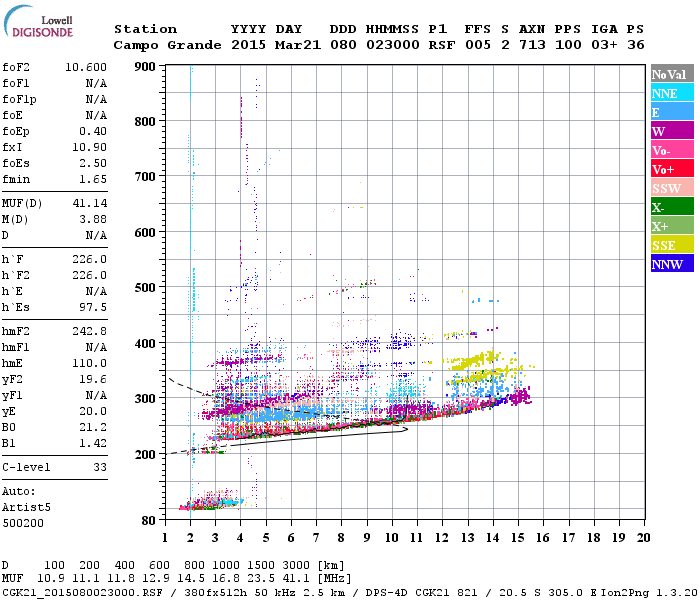Click the E blue legend swatch
The image size is (700, 600).
click(672, 112)
